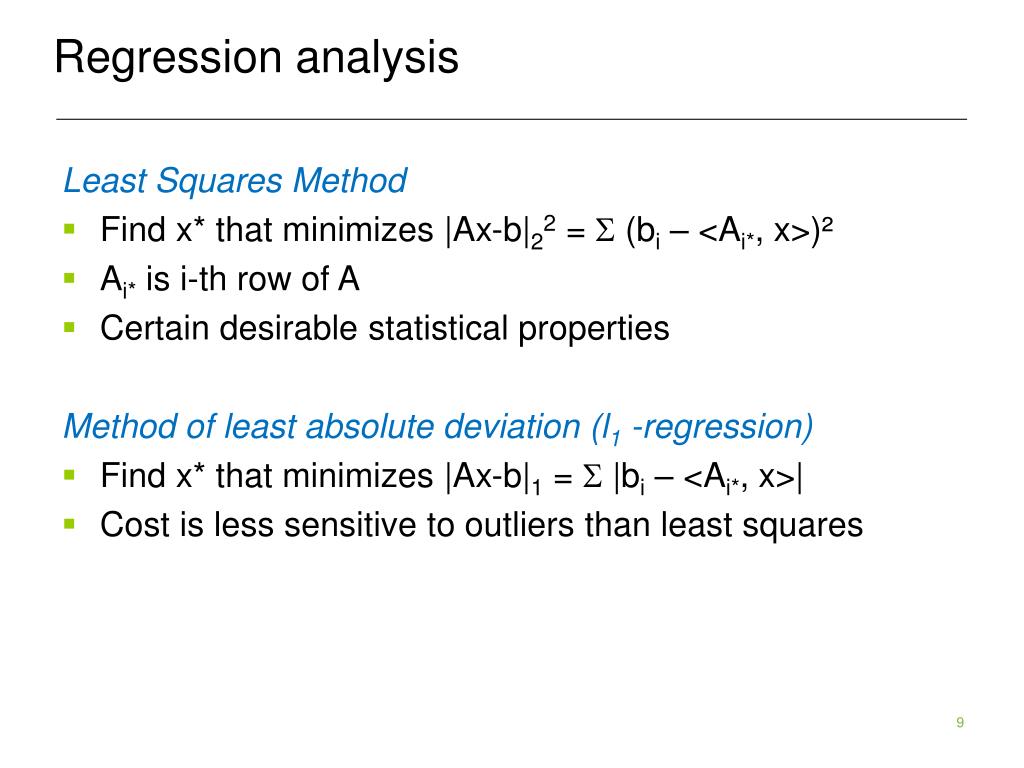Select the Least Squares Method heading

click(234, 181)
